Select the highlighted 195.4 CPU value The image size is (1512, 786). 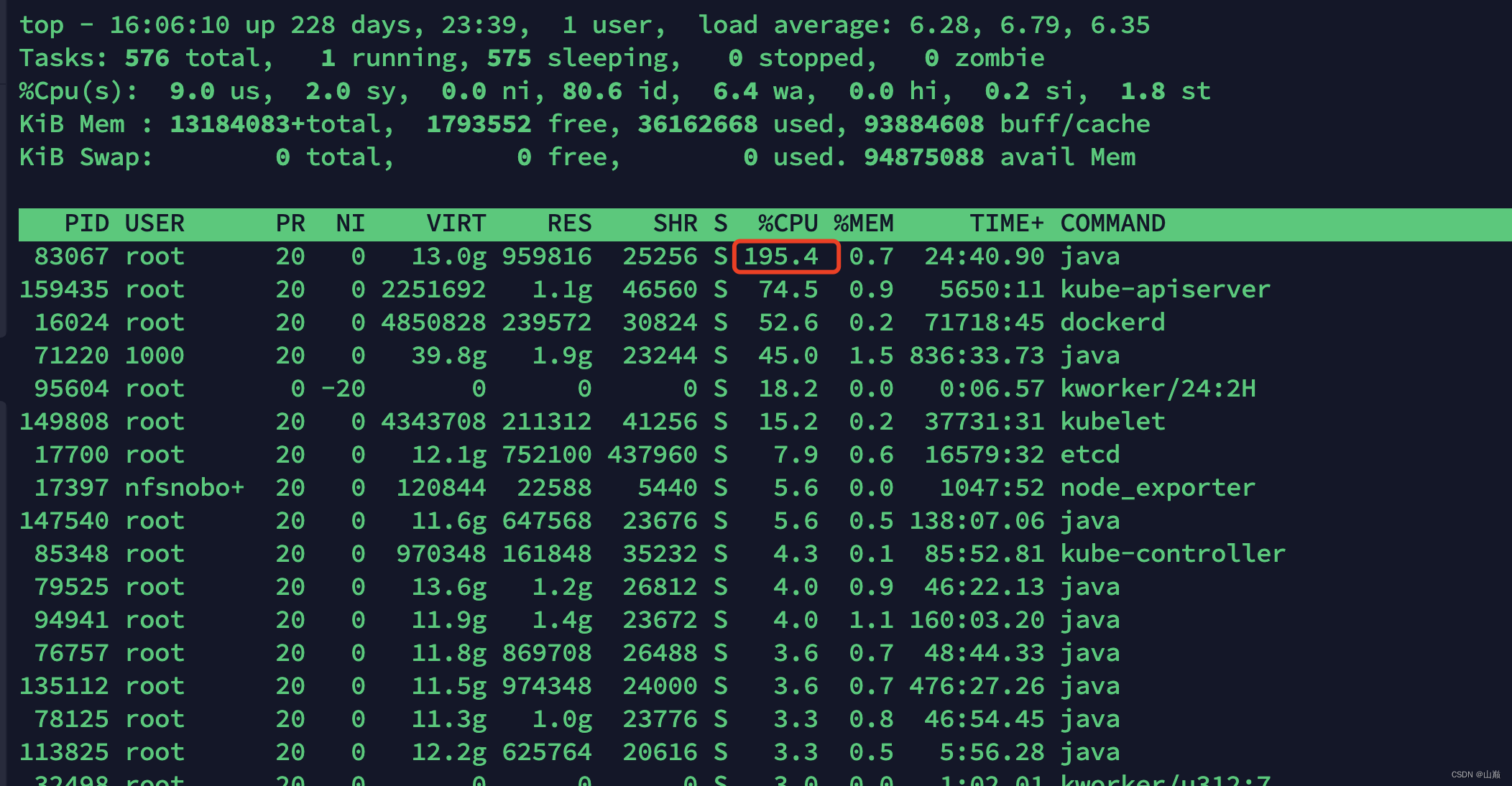786,256
